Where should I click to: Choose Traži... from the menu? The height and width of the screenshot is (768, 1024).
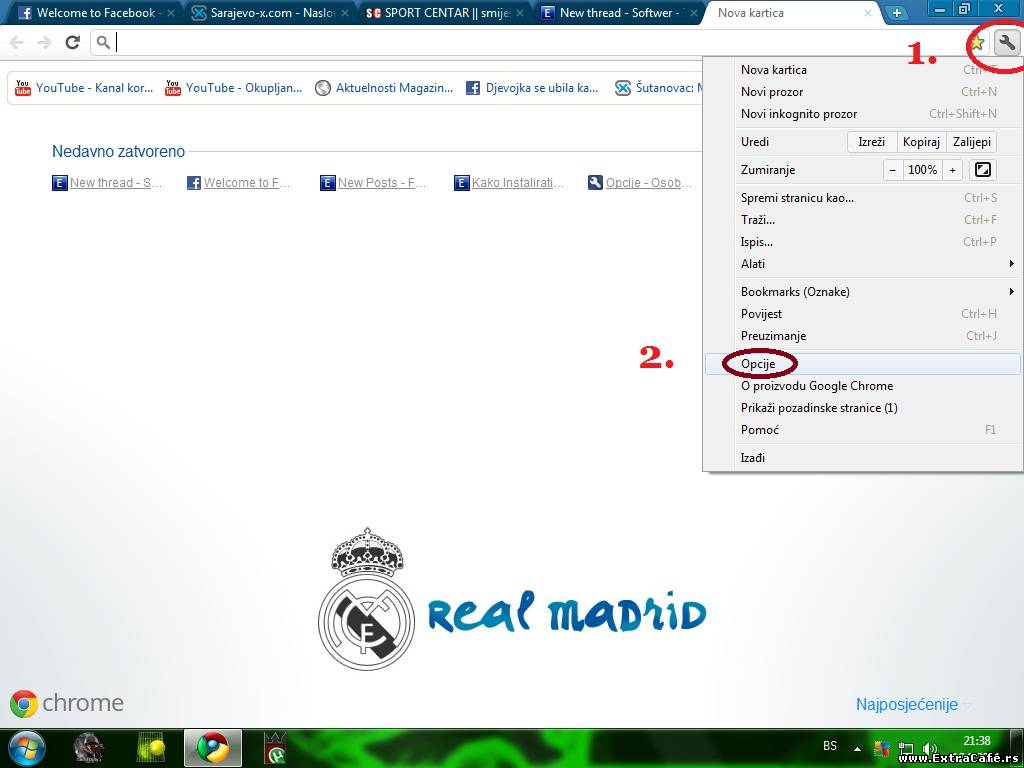point(863,220)
